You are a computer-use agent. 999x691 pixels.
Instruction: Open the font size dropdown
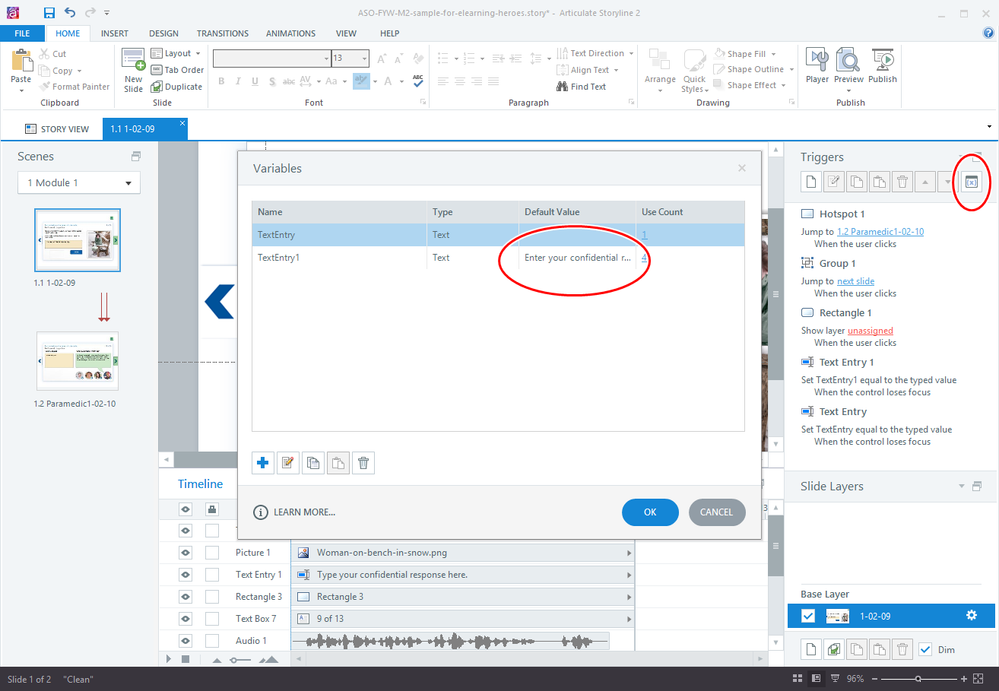point(375,59)
